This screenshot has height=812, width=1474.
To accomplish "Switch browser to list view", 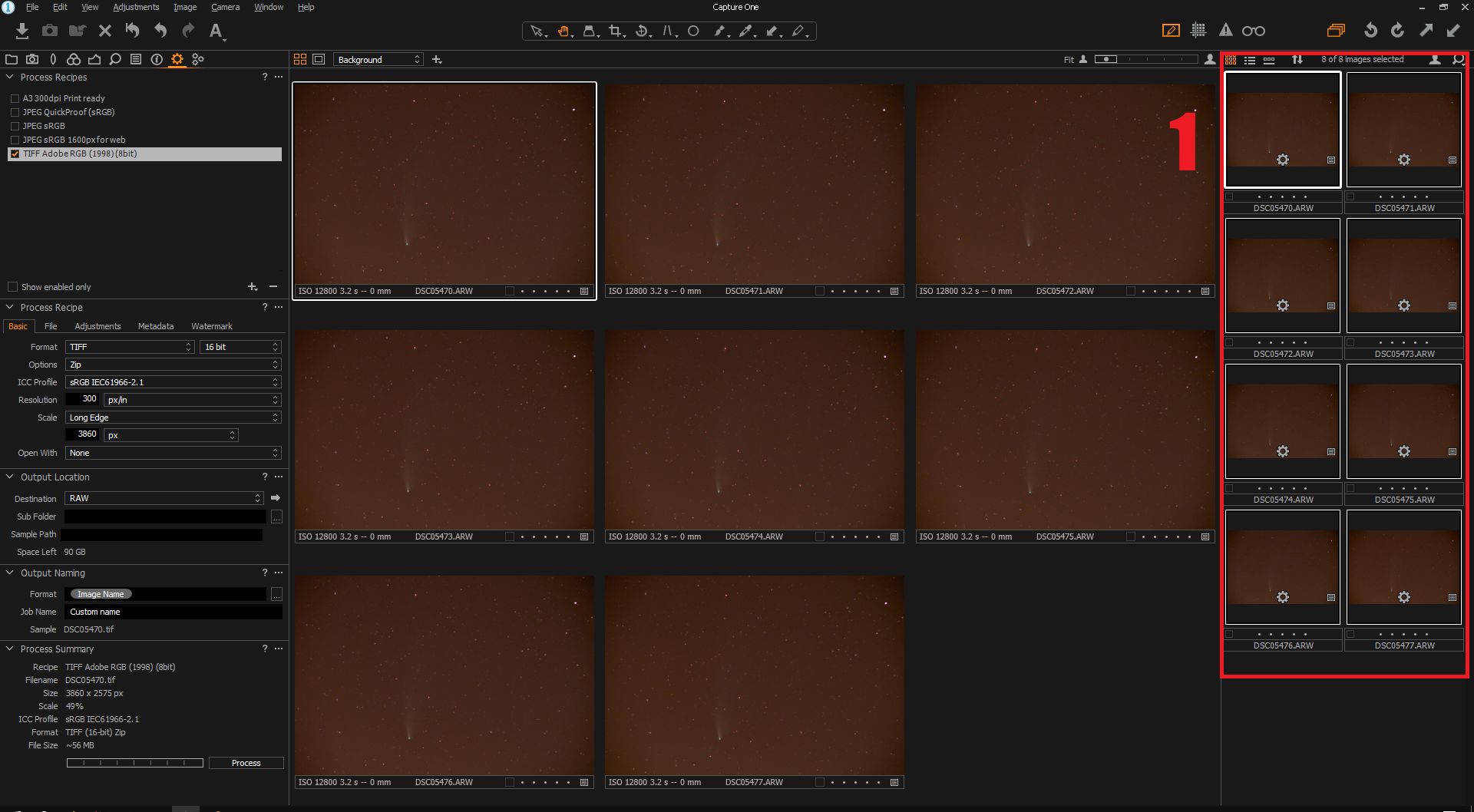I will [x=1250, y=60].
